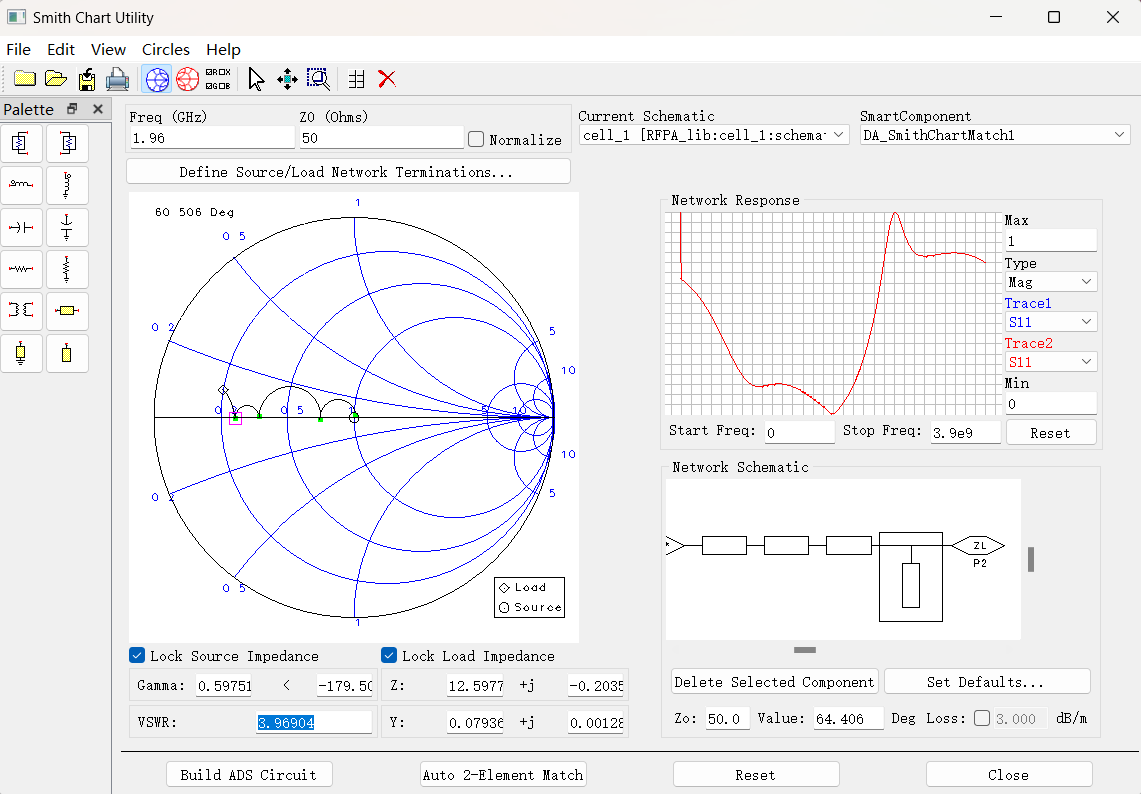The height and width of the screenshot is (794, 1141).
Task: Uncheck Lock Load Impedance
Action: pyautogui.click(x=389, y=655)
